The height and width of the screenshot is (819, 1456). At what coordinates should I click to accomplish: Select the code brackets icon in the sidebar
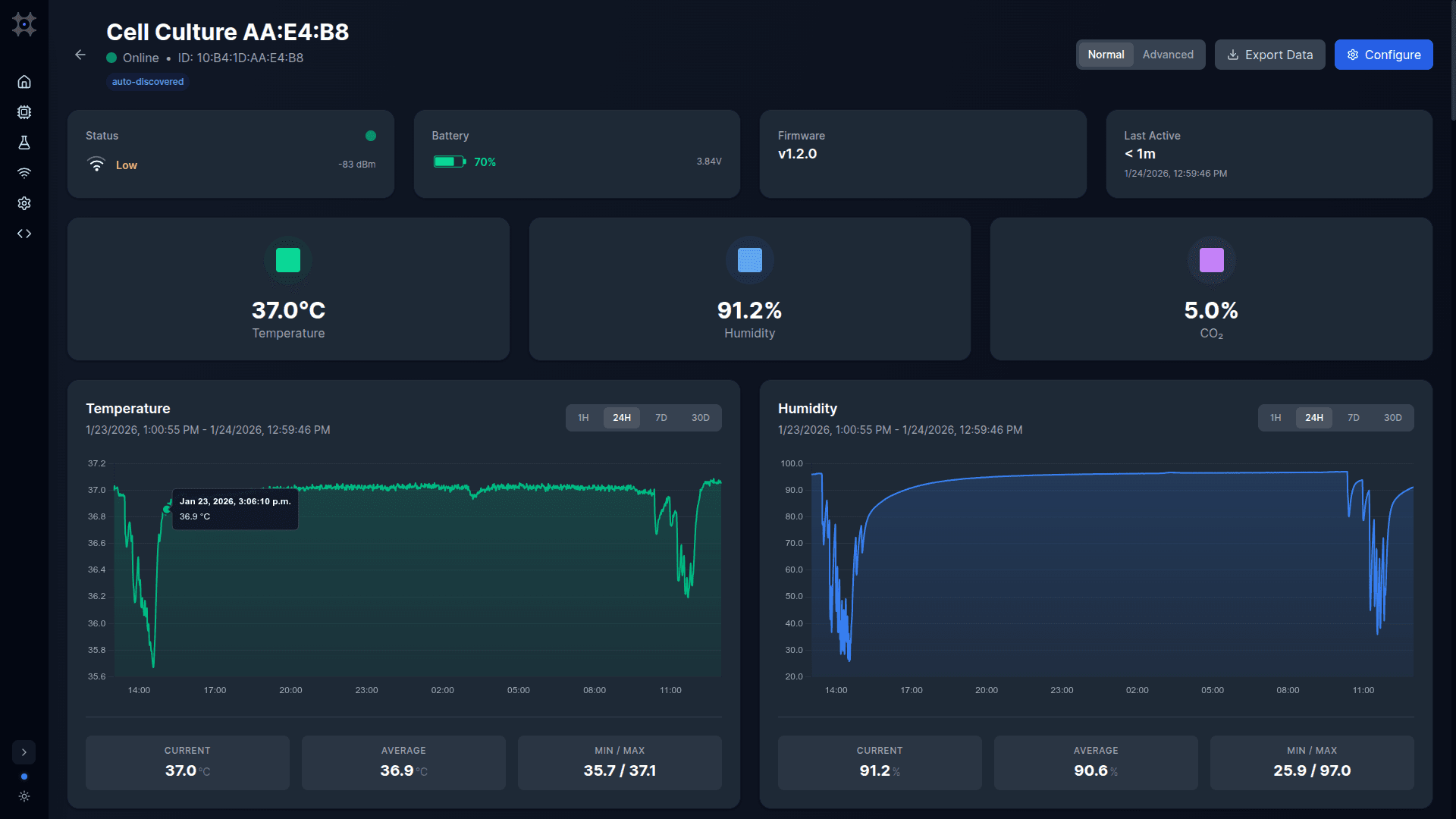pyautogui.click(x=24, y=234)
